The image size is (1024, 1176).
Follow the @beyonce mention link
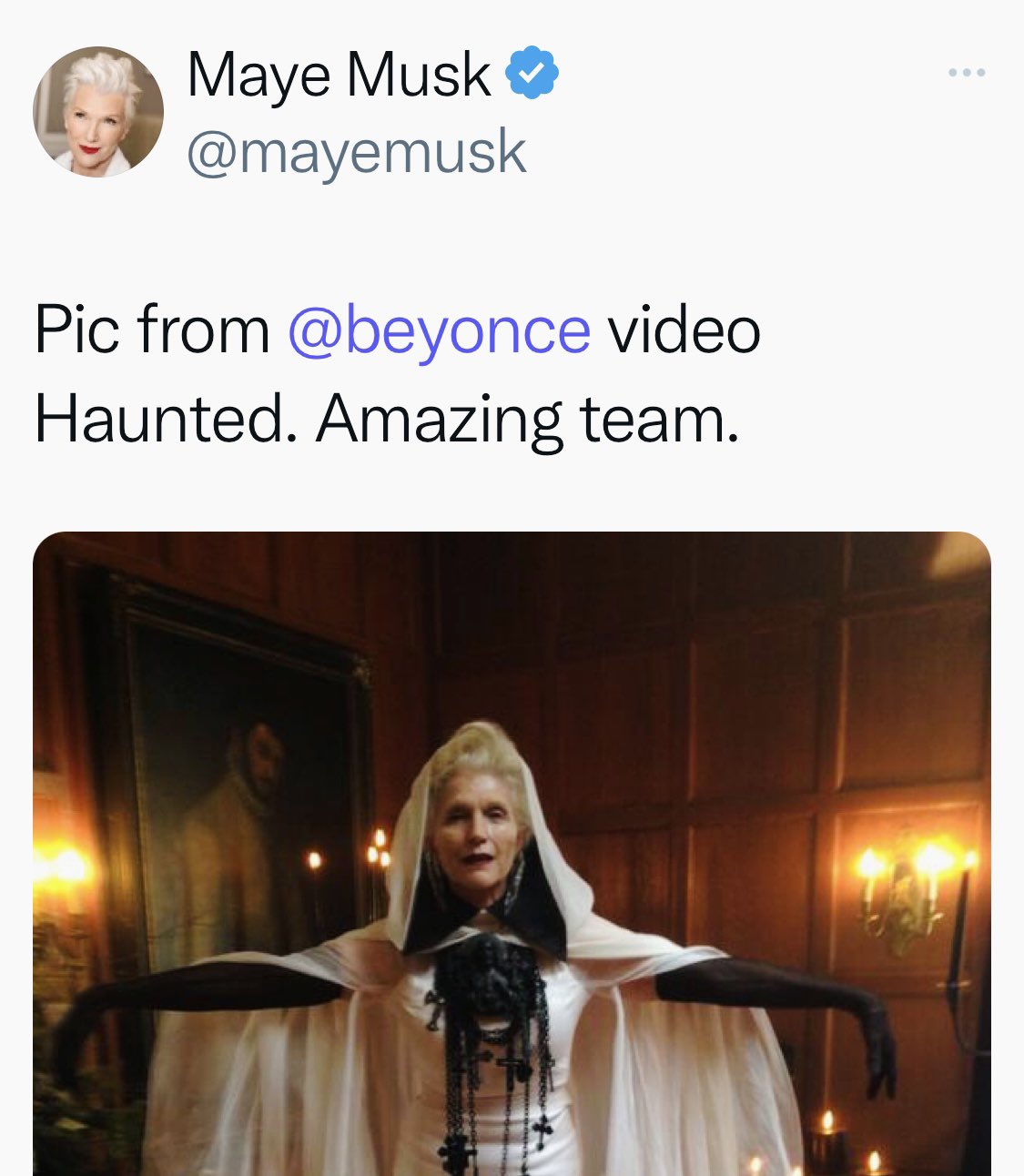439,329
